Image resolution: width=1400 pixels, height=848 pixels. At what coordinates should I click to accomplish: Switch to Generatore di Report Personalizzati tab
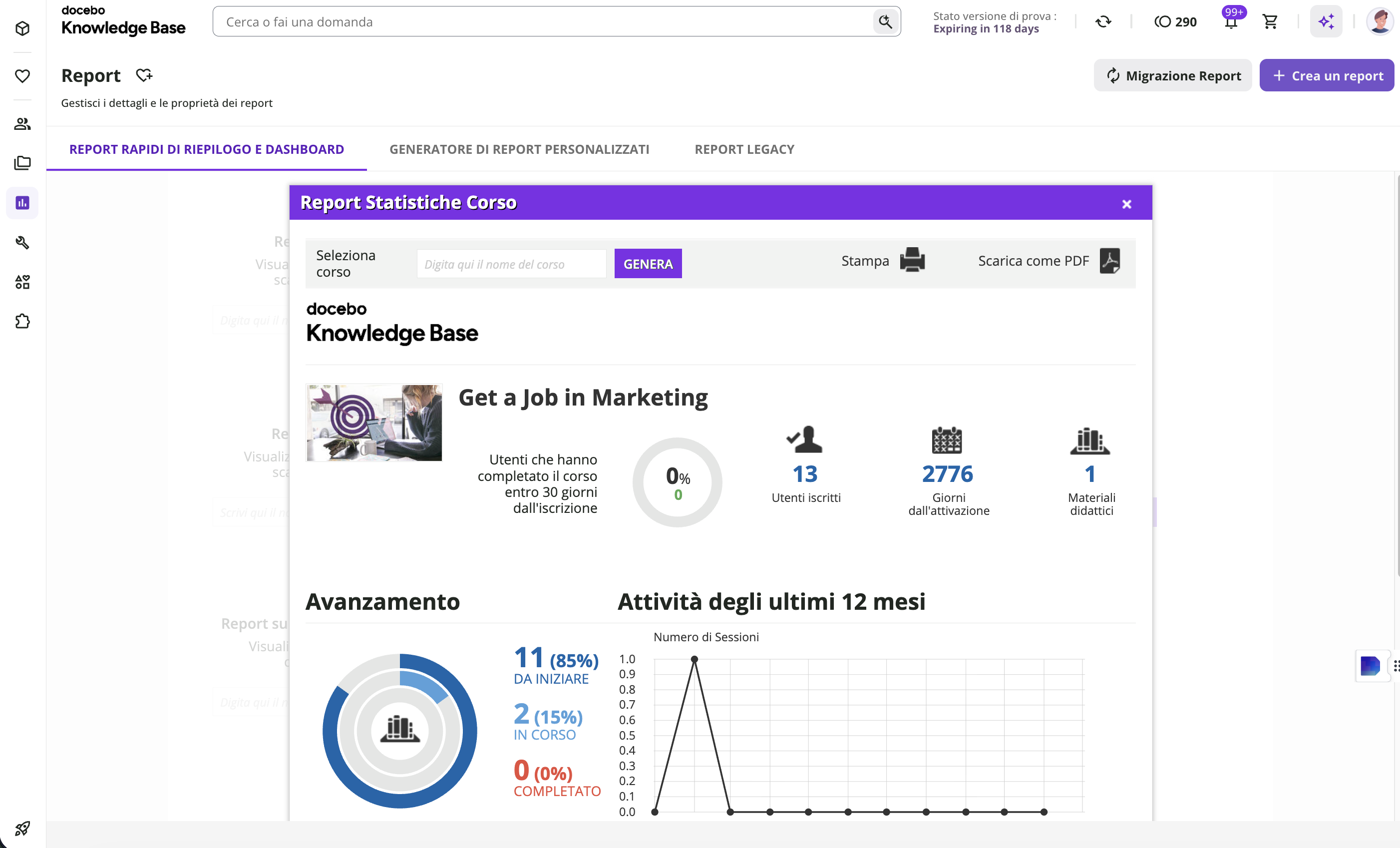tap(519, 149)
